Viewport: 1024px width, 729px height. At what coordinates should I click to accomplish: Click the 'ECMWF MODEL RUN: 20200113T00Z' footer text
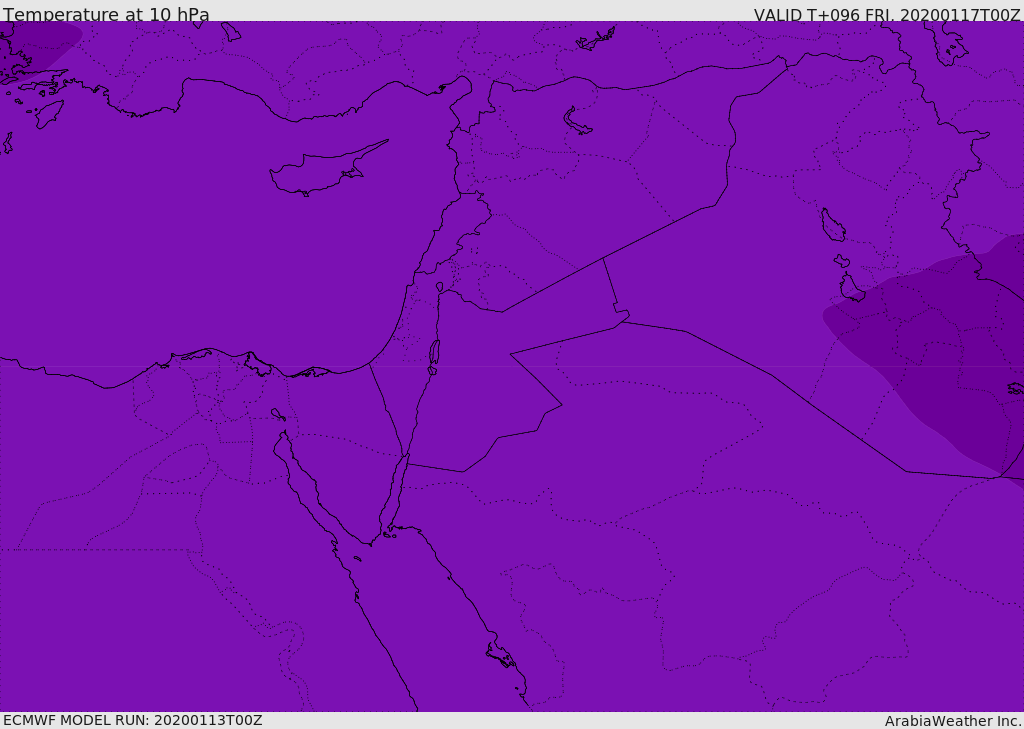pyautogui.click(x=133, y=721)
